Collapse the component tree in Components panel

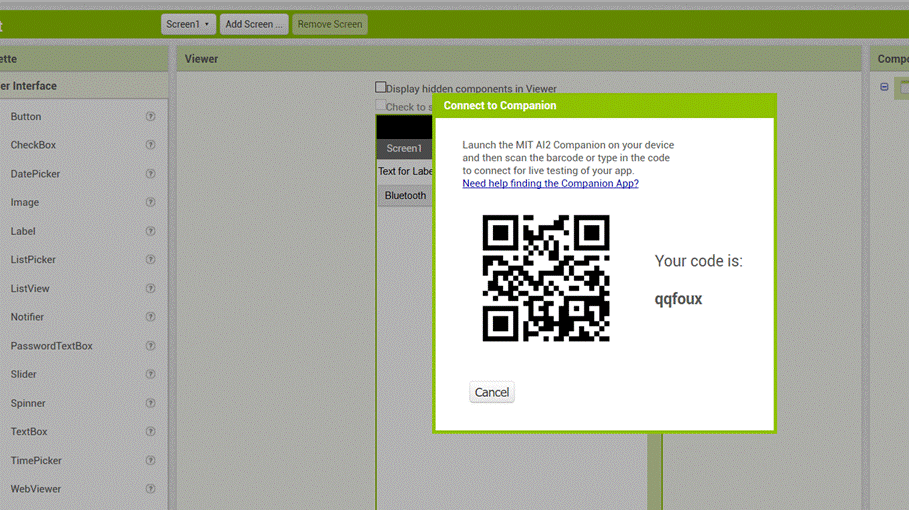[x=884, y=87]
